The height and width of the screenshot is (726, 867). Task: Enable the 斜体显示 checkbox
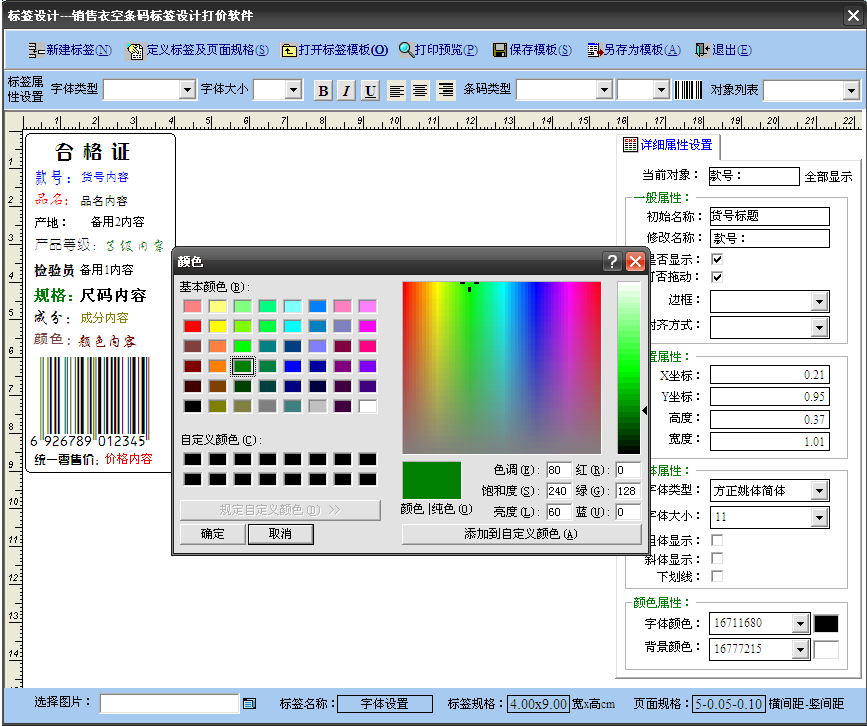tap(716, 558)
